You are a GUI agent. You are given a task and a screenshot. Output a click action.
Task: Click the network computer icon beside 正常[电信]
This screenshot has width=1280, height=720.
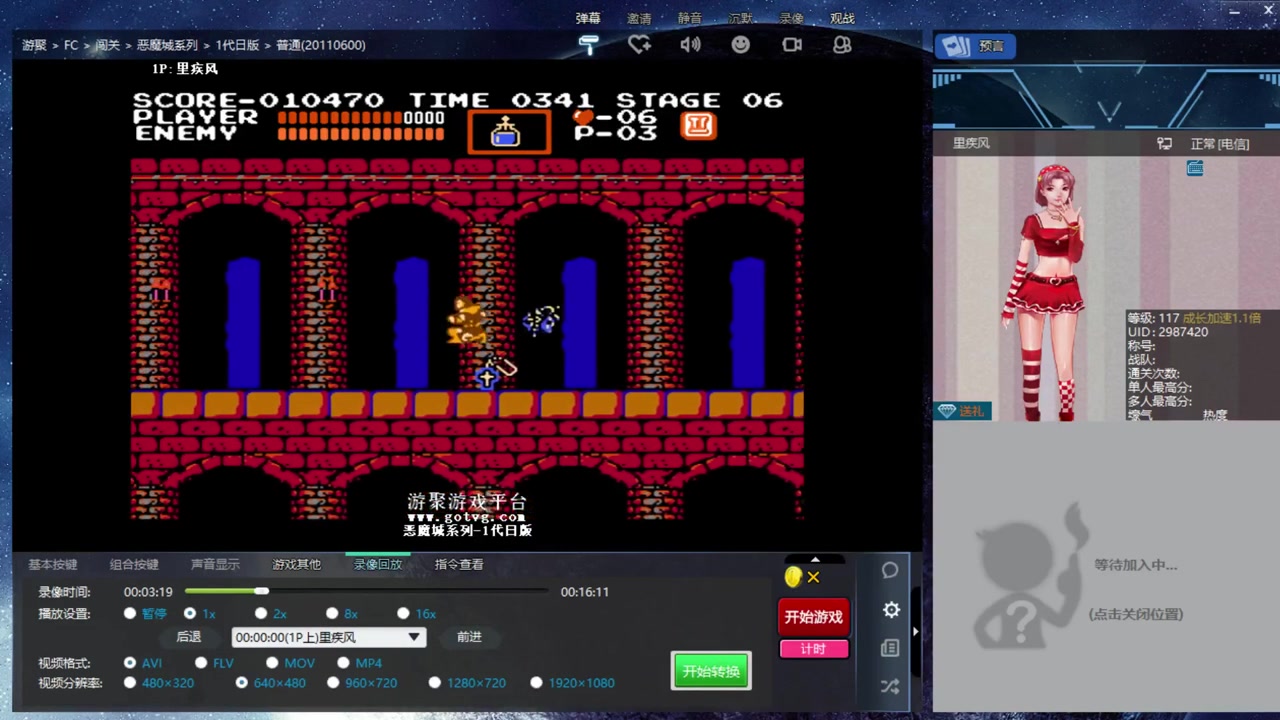click(x=1164, y=143)
